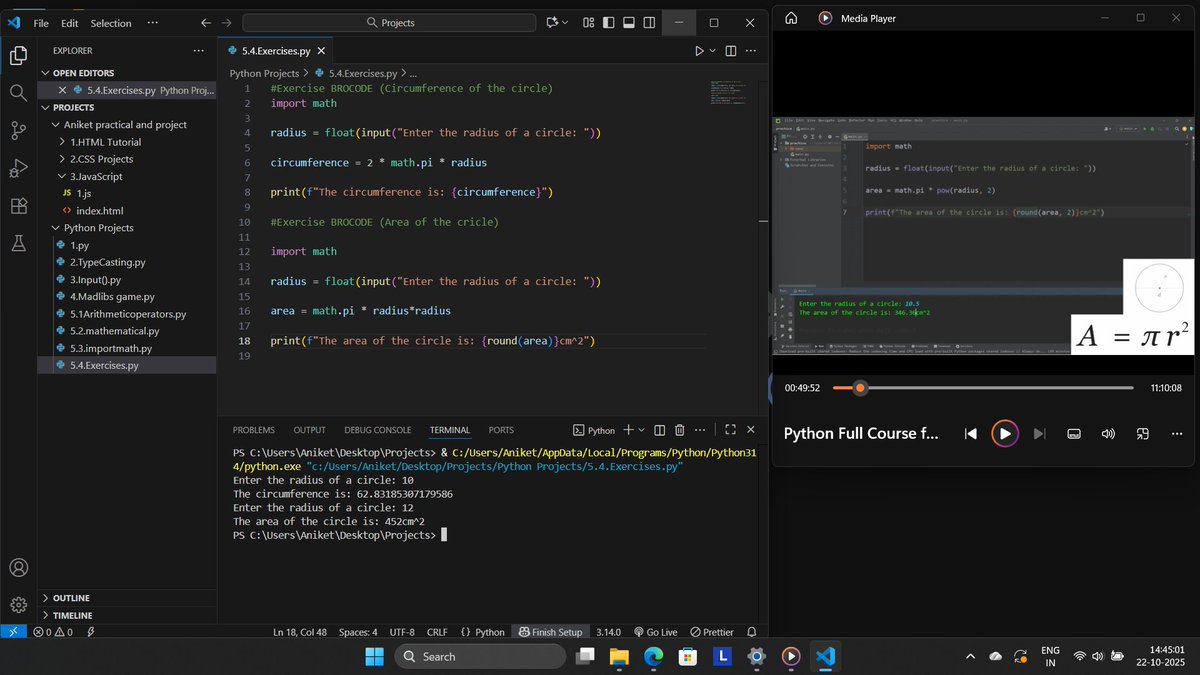The image size is (1200, 675).
Task: Open Media Player more options ellipsis
Action: 1176,433
